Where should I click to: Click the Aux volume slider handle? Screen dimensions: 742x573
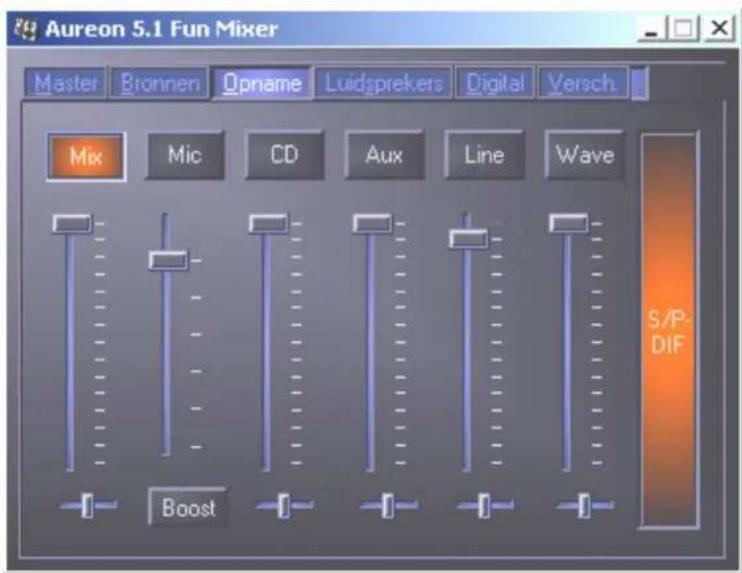point(372,223)
